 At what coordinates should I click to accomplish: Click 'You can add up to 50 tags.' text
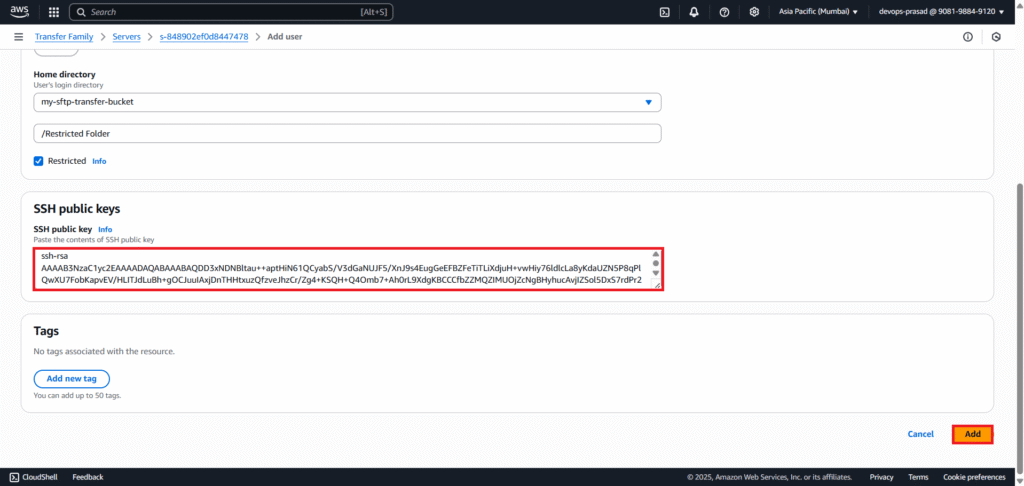coord(78,395)
